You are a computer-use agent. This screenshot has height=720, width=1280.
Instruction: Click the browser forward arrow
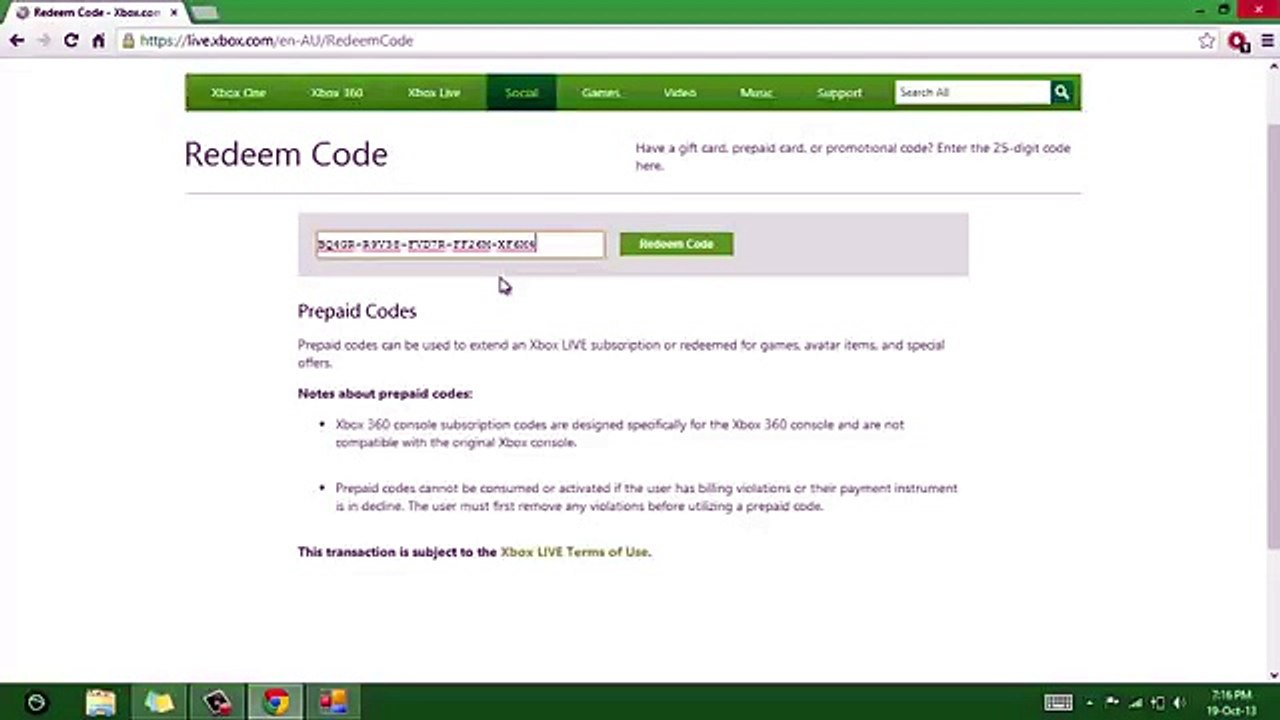[44, 41]
